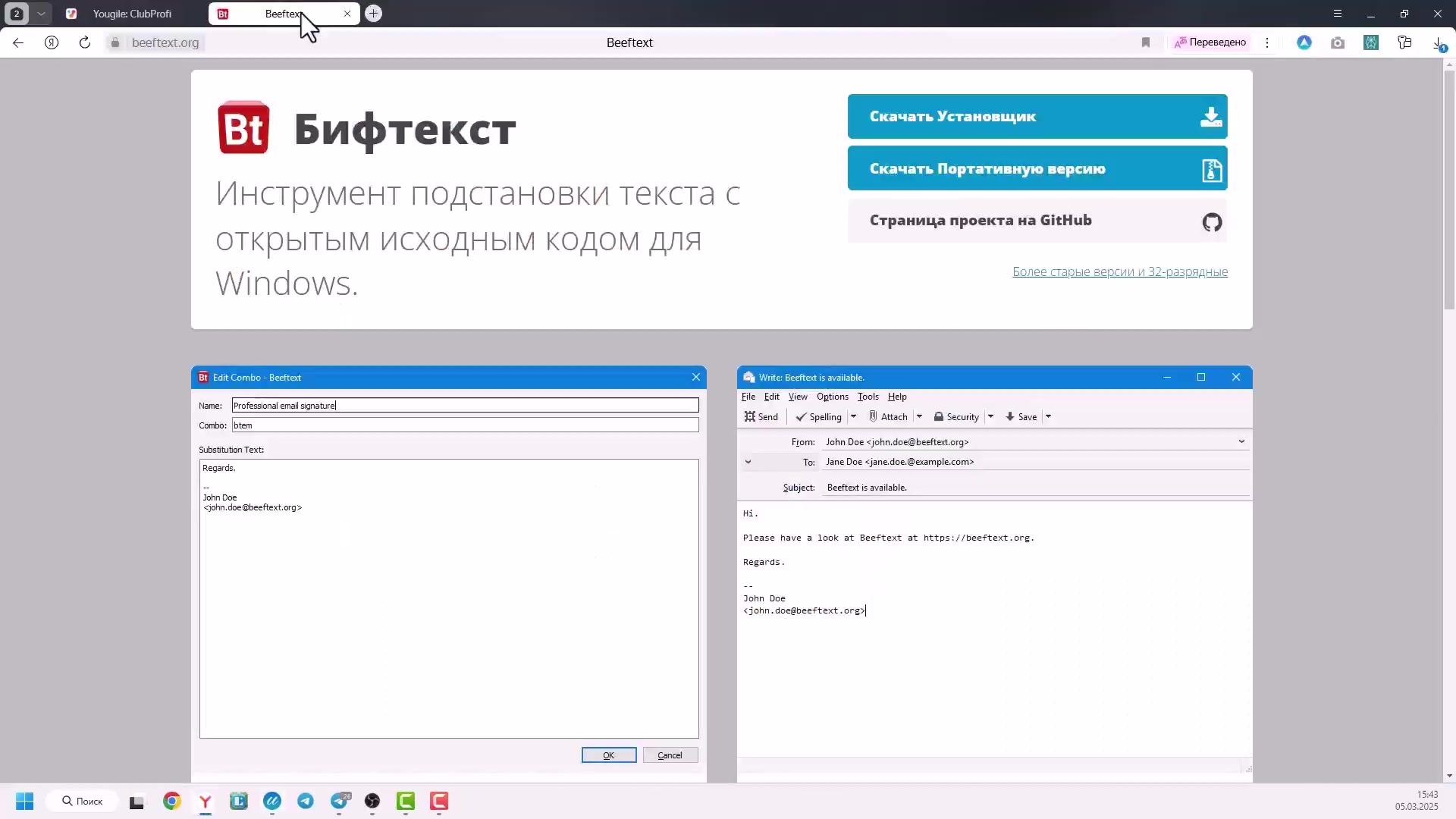The image size is (1456, 819).
Task: Click the blue Alice assistant icon
Action: (1304, 42)
